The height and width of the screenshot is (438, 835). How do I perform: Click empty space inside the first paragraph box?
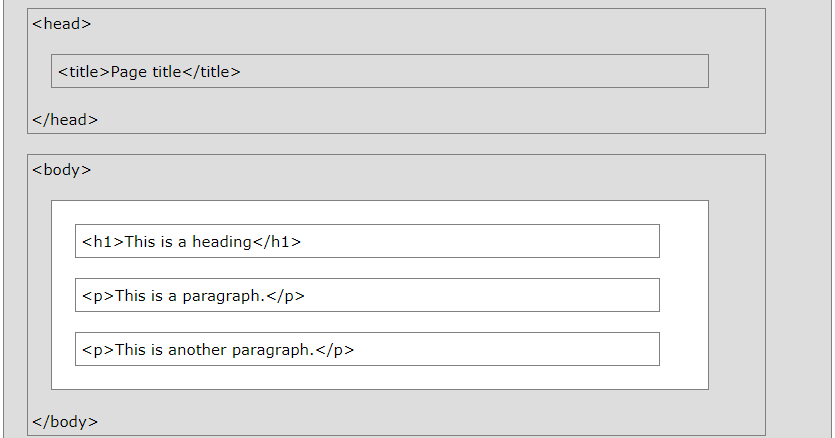(480, 295)
